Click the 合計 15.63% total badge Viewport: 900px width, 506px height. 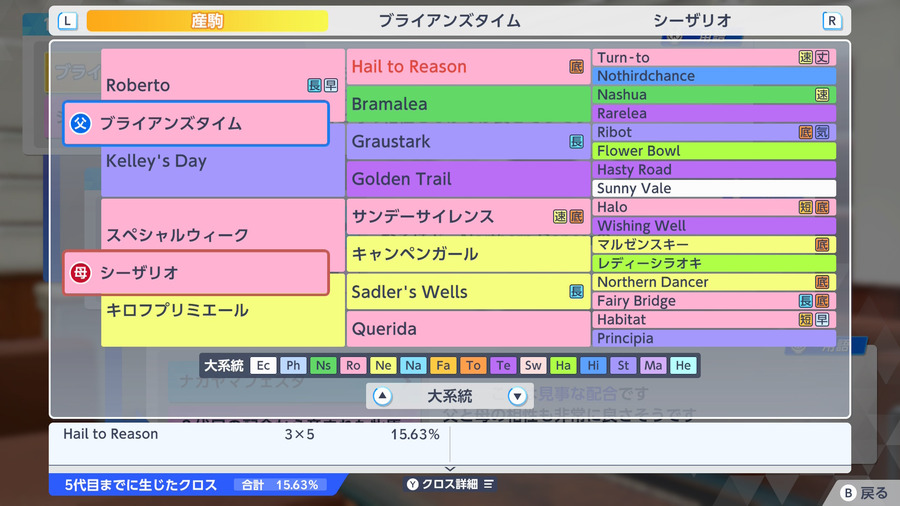point(280,485)
